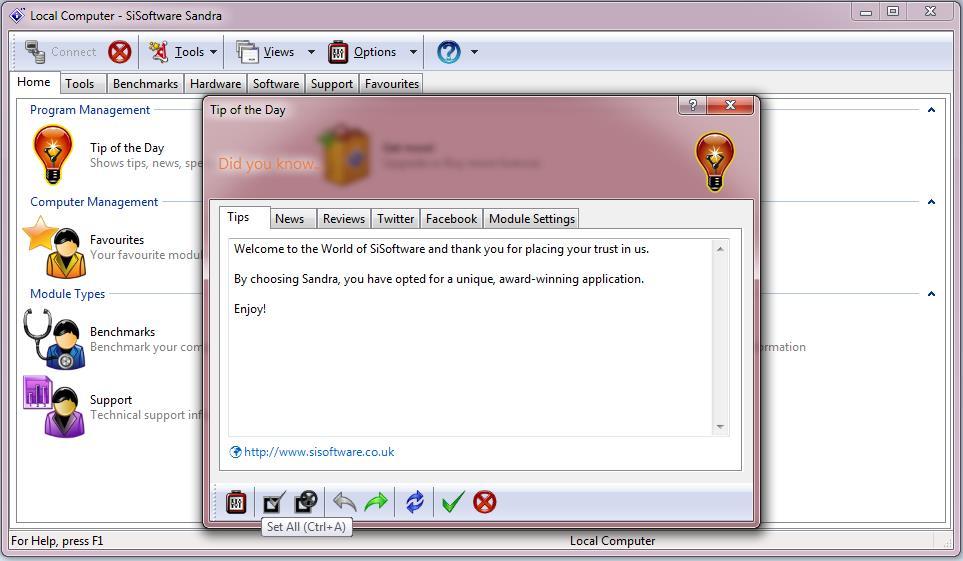Screen dimensions: 963x561
Task: Open the Tools toolbar menu
Action: coord(177,52)
